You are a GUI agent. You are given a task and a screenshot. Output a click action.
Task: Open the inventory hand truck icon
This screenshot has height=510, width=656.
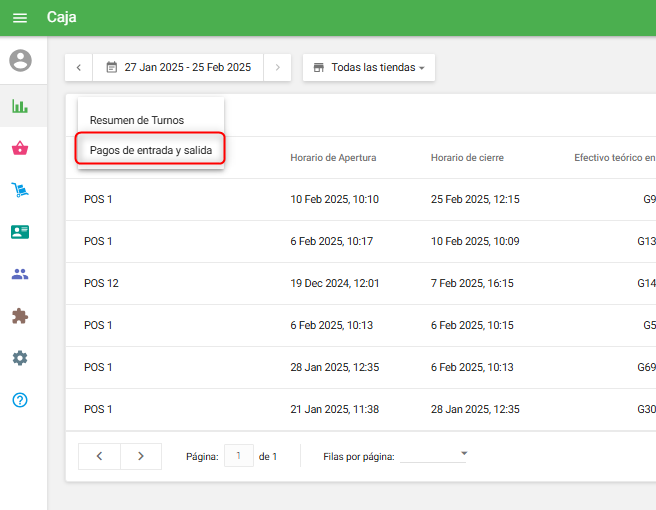click(20, 190)
